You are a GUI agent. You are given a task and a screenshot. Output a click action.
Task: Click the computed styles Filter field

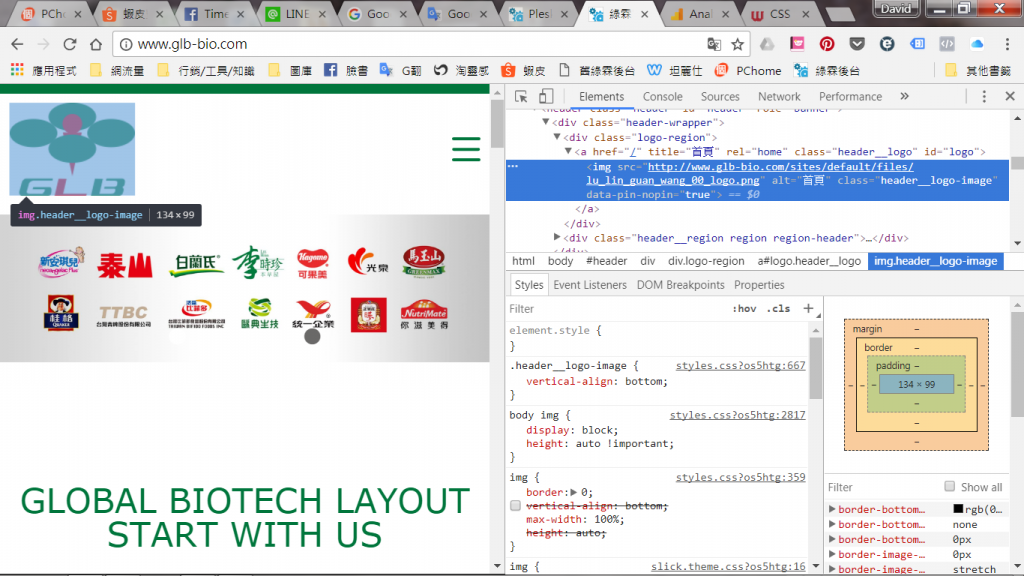882,487
